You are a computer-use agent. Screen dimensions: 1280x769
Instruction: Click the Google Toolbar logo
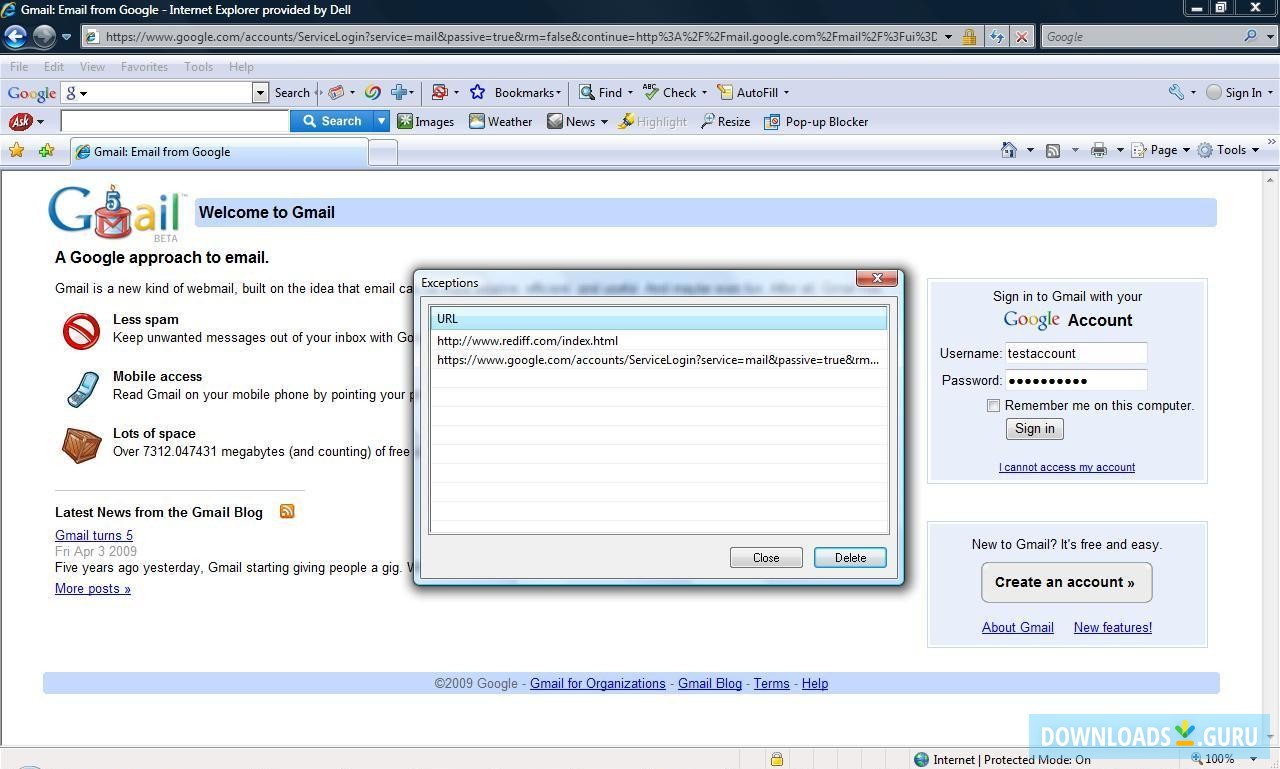pos(32,93)
